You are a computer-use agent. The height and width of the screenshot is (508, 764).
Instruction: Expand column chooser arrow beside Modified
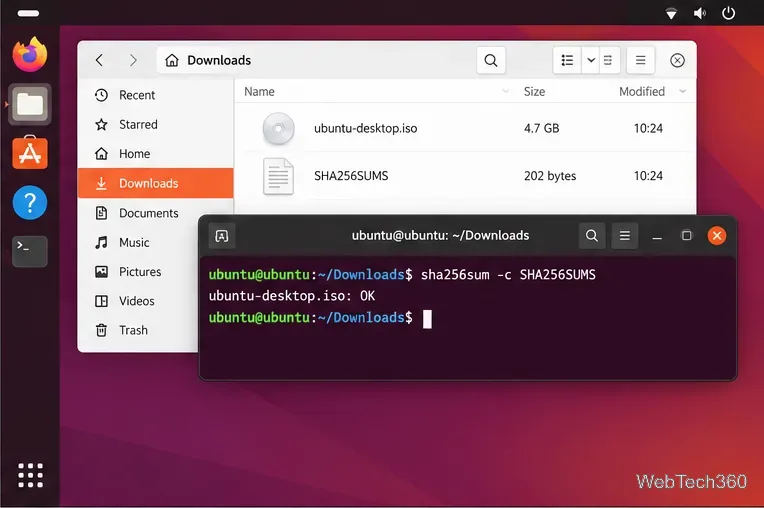click(x=683, y=91)
